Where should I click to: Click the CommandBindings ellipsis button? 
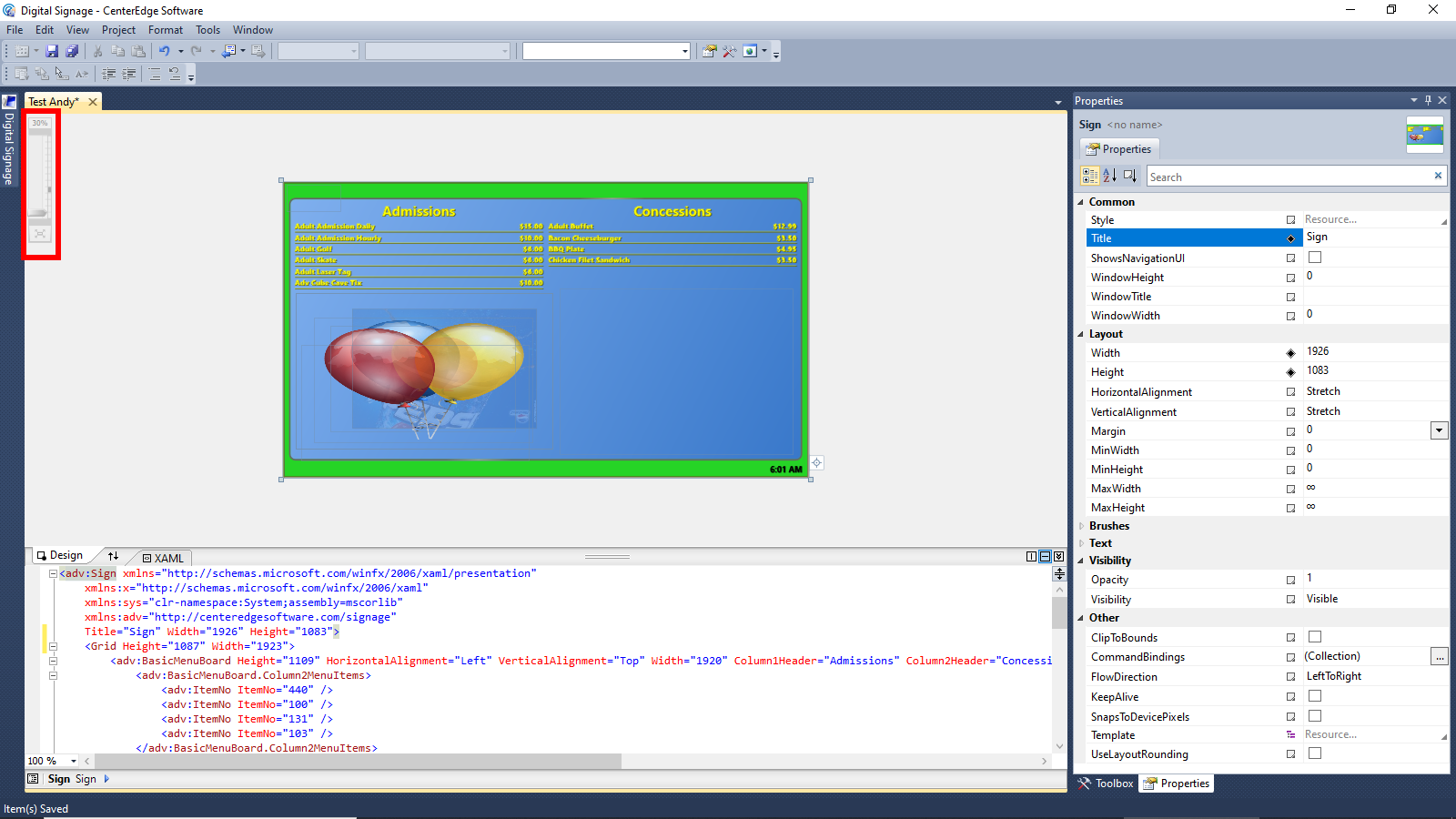[x=1439, y=656]
